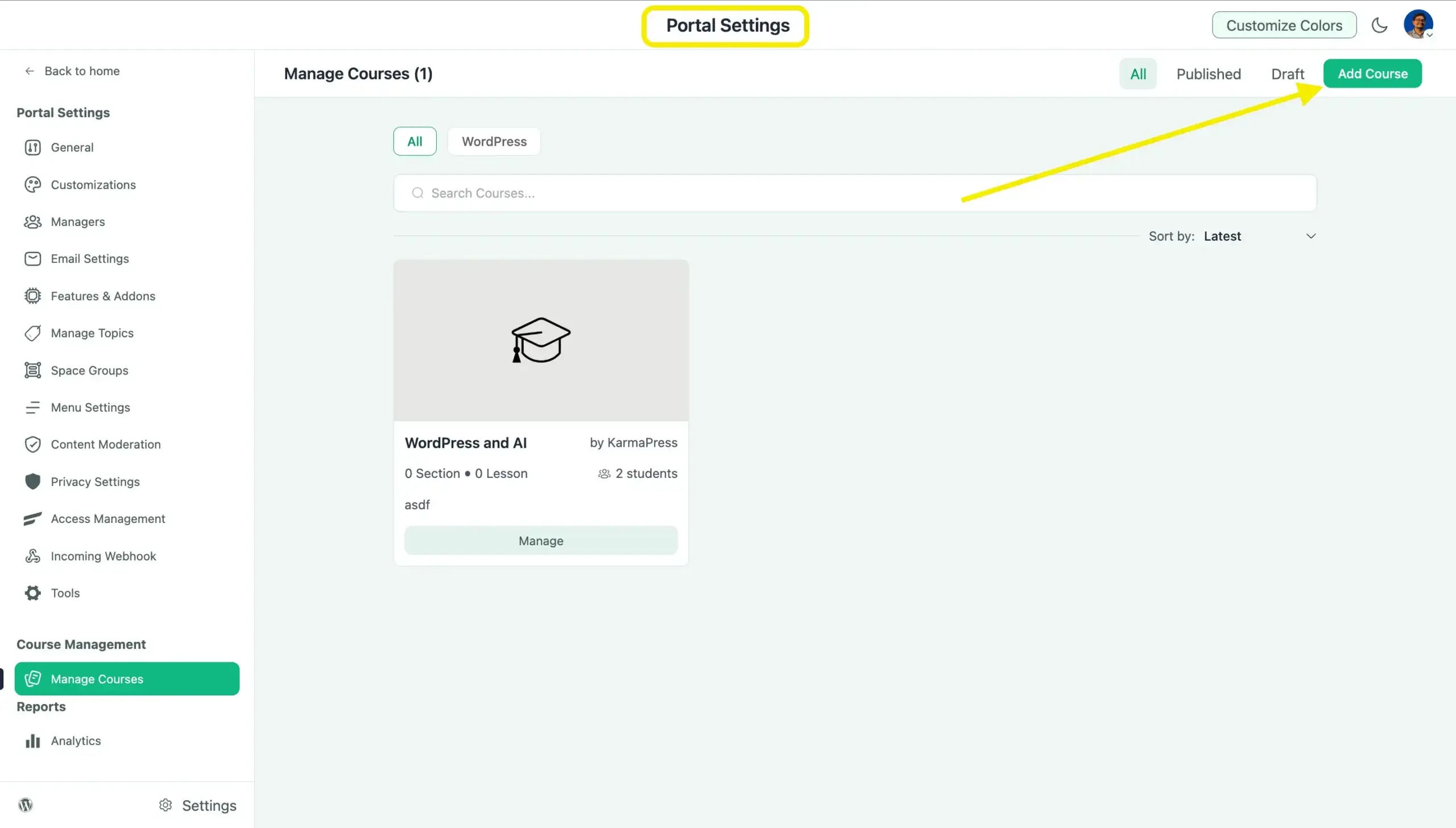Click the course thumbnail with graduation cap

(x=541, y=340)
